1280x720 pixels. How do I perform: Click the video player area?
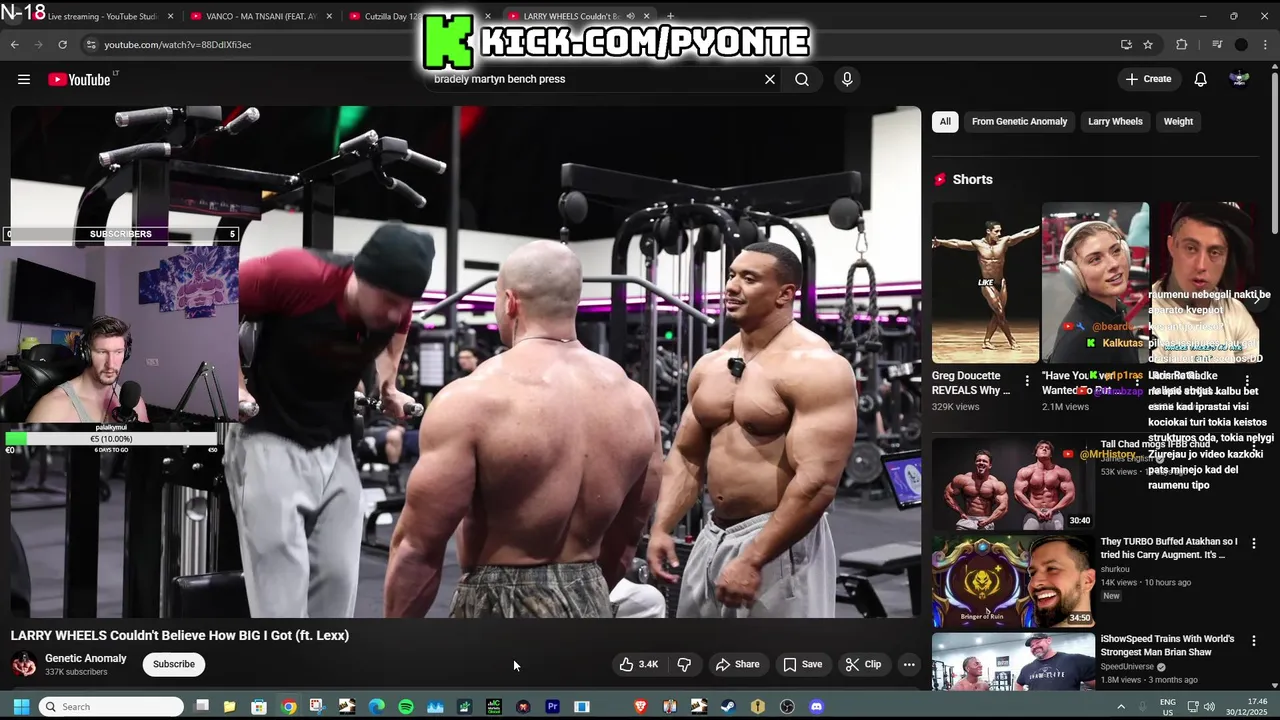[466, 362]
